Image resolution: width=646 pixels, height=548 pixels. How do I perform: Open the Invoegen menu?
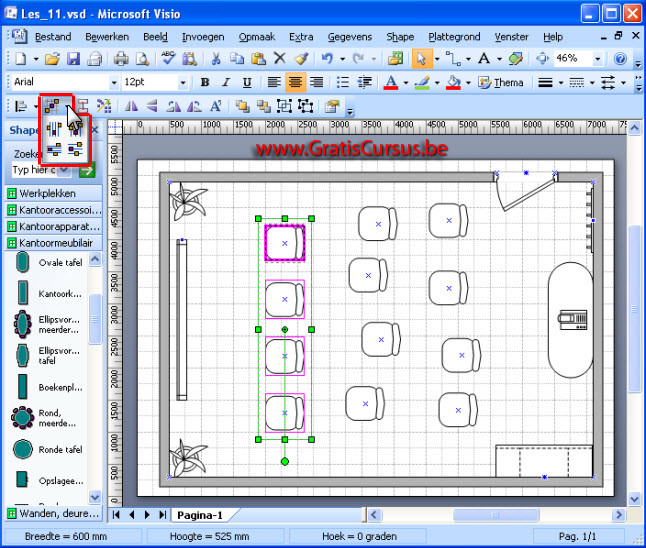pyautogui.click(x=203, y=37)
